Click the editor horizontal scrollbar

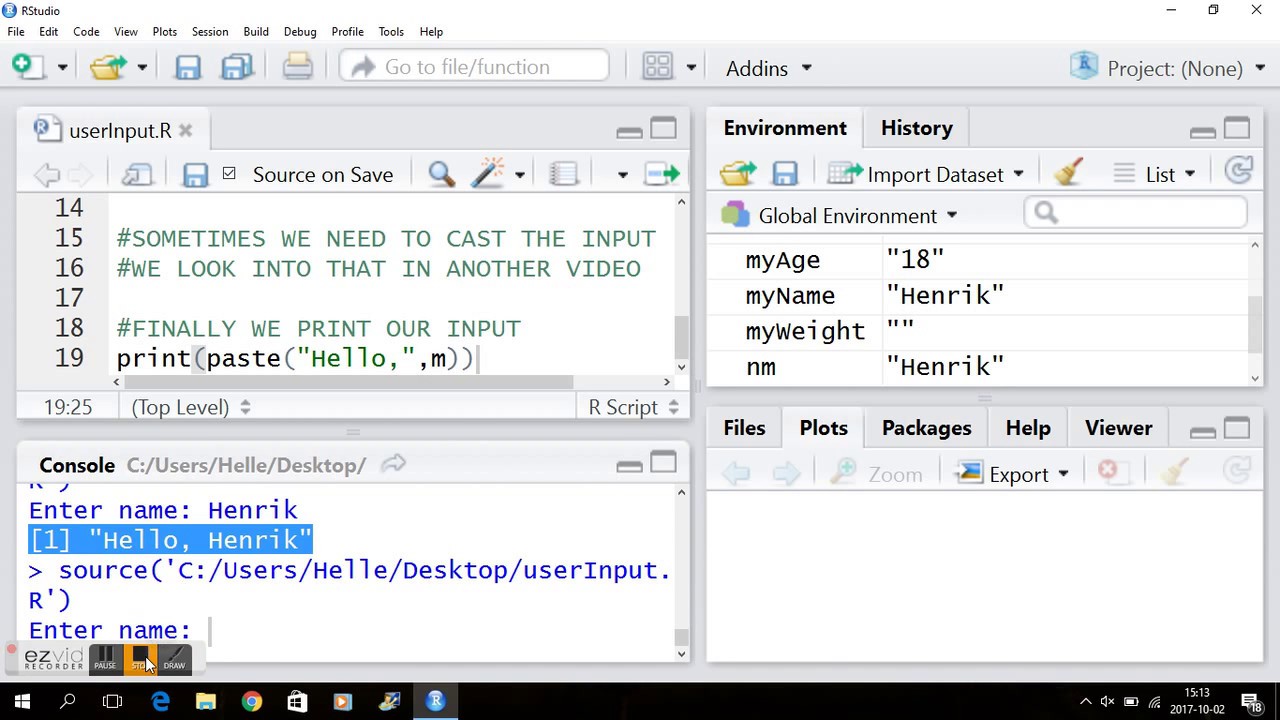(x=350, y=382)
